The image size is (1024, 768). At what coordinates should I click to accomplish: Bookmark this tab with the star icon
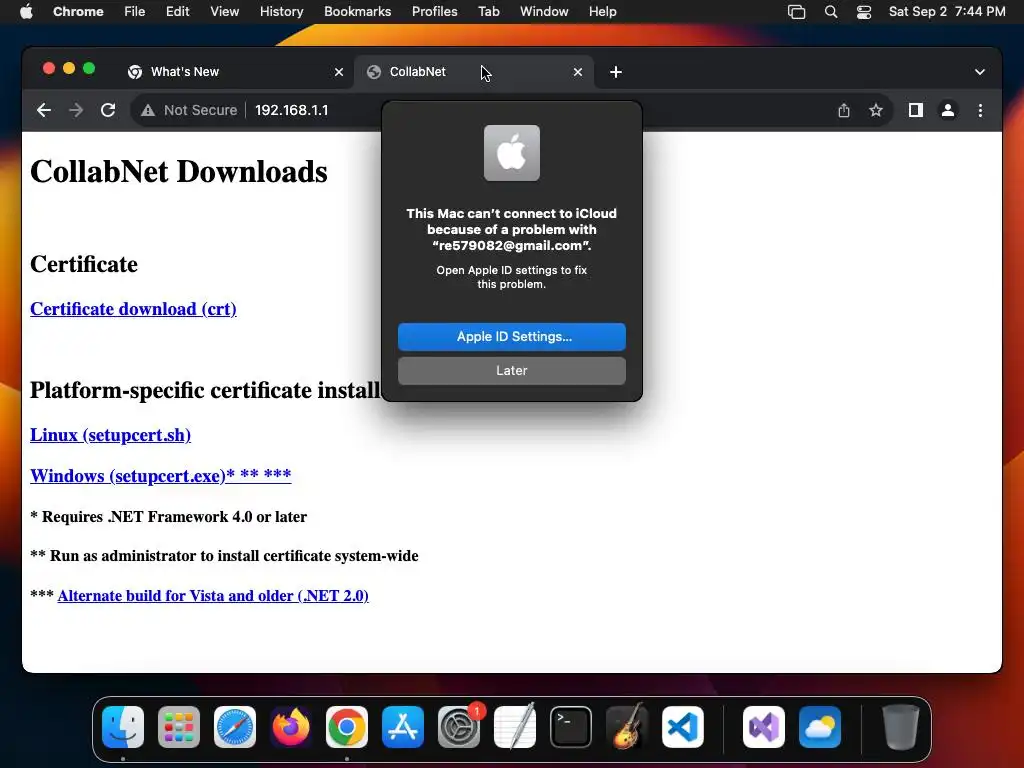[876, 110]
